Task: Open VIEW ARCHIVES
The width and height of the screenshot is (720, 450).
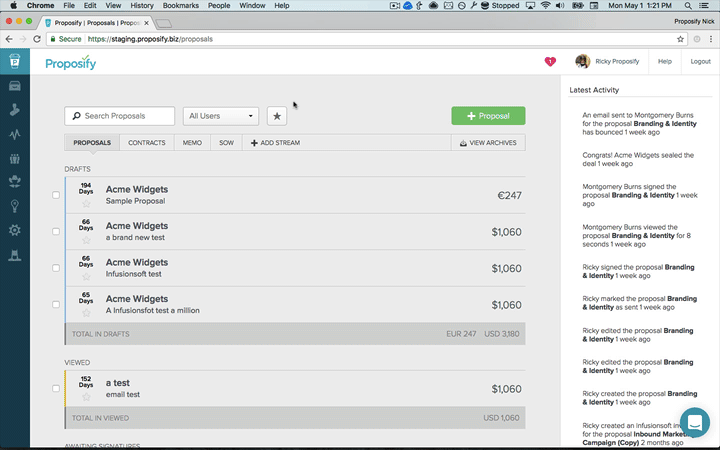Action: (489, 143)
